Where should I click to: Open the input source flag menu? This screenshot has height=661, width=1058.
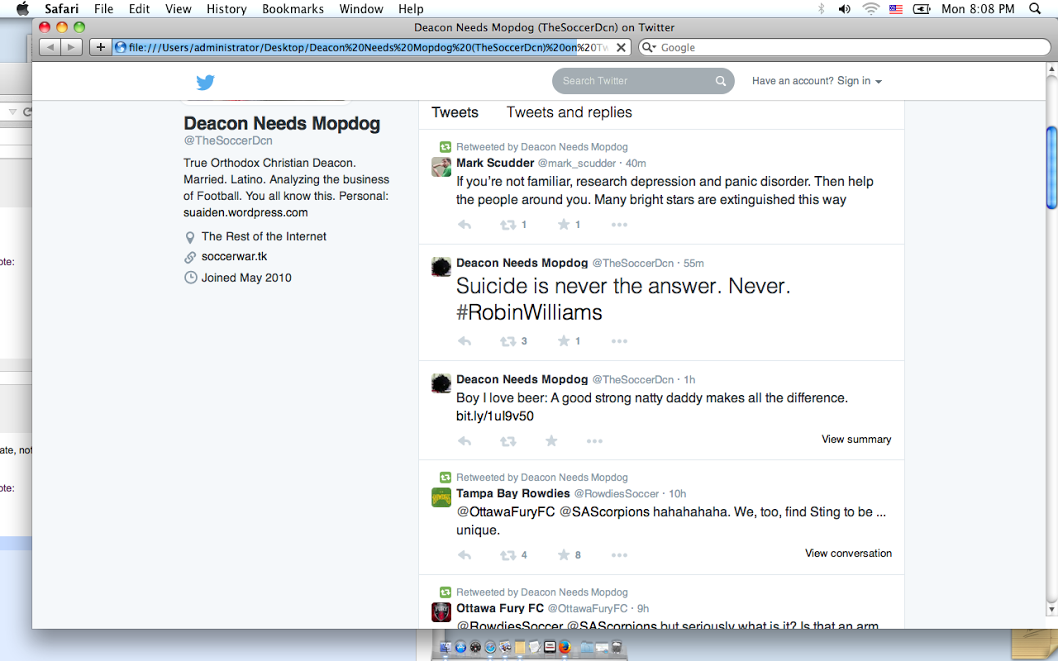tap(895, 9)
